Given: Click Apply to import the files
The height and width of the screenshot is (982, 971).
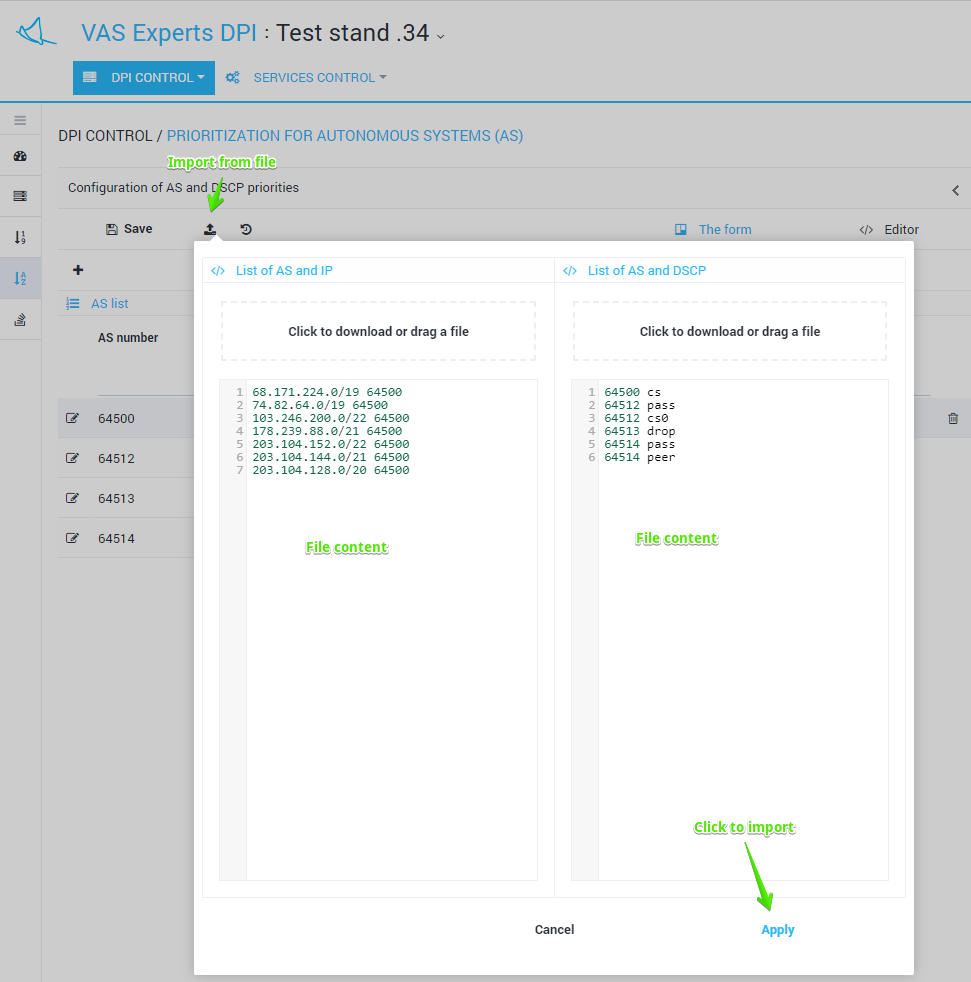Looking at the screenshot, I should [777, 930].
